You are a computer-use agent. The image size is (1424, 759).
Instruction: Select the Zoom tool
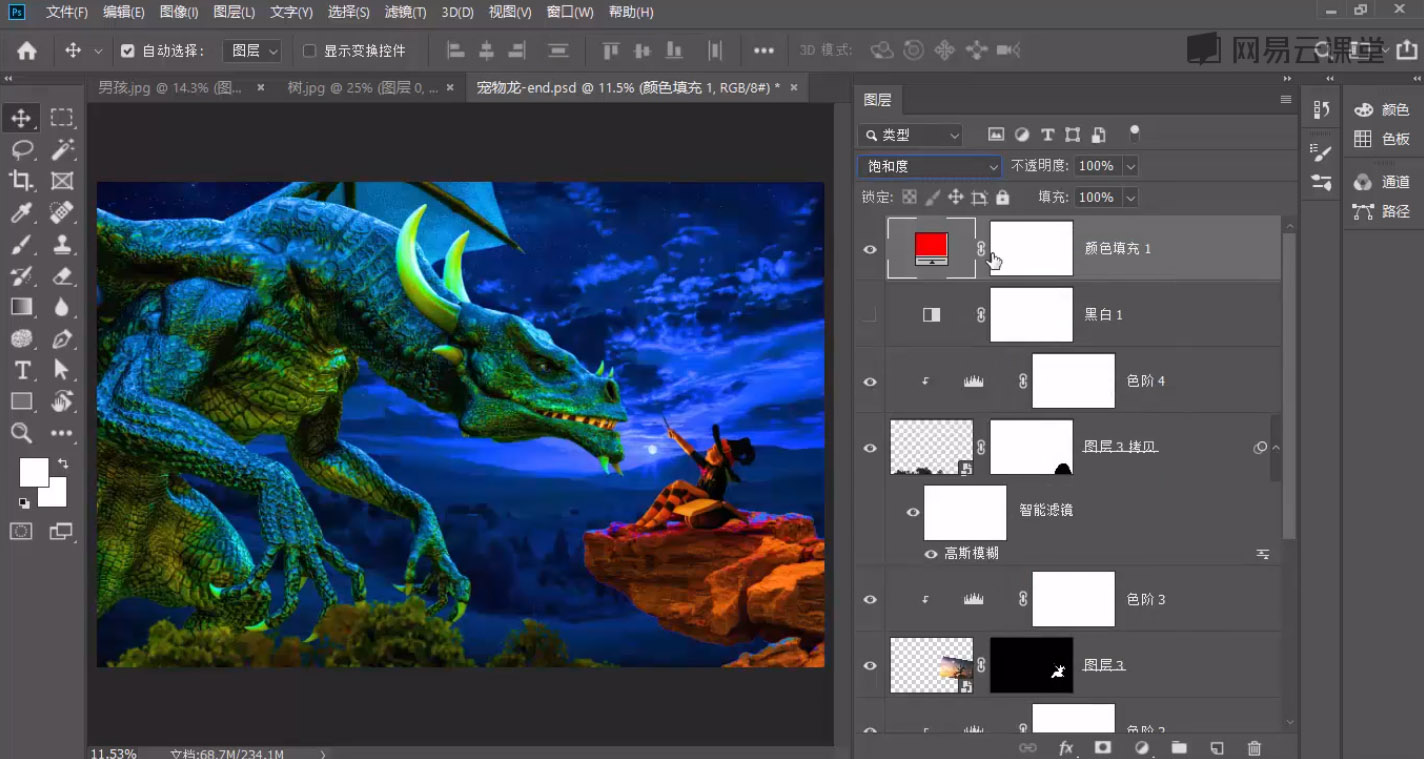point(21,433)
